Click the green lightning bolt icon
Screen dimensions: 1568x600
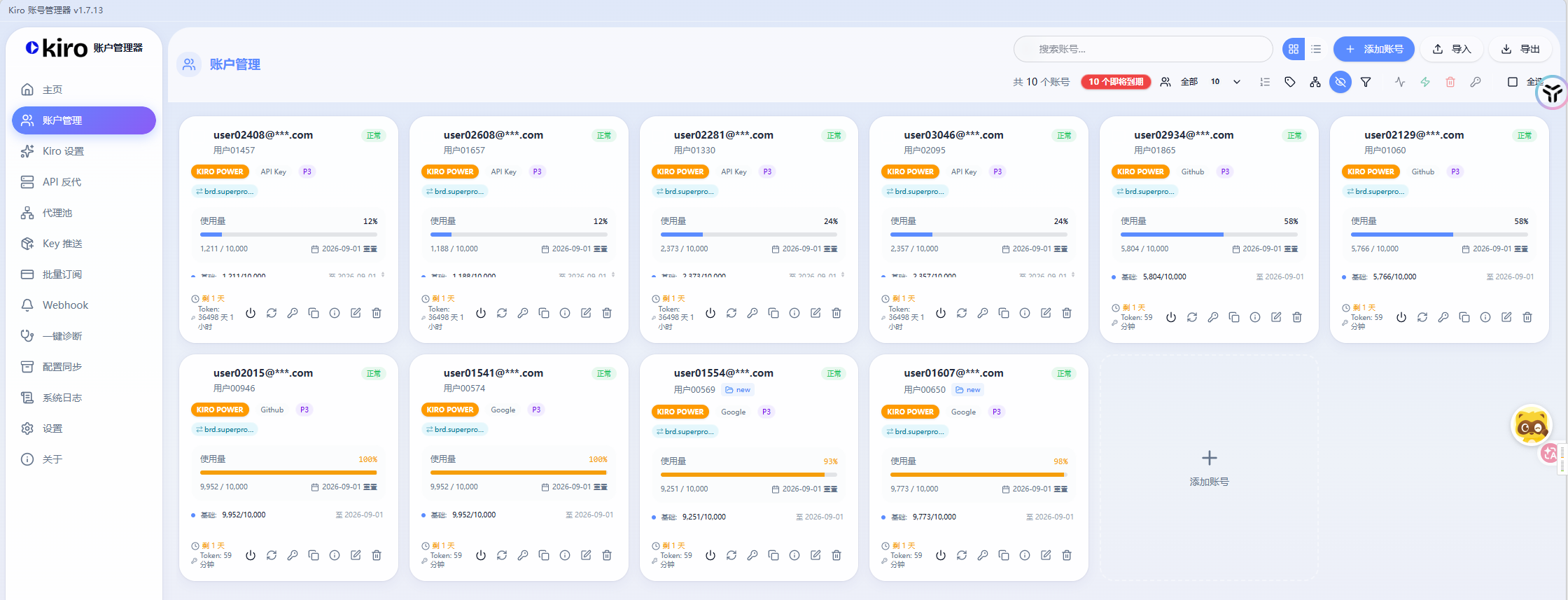pos(1424,82)
